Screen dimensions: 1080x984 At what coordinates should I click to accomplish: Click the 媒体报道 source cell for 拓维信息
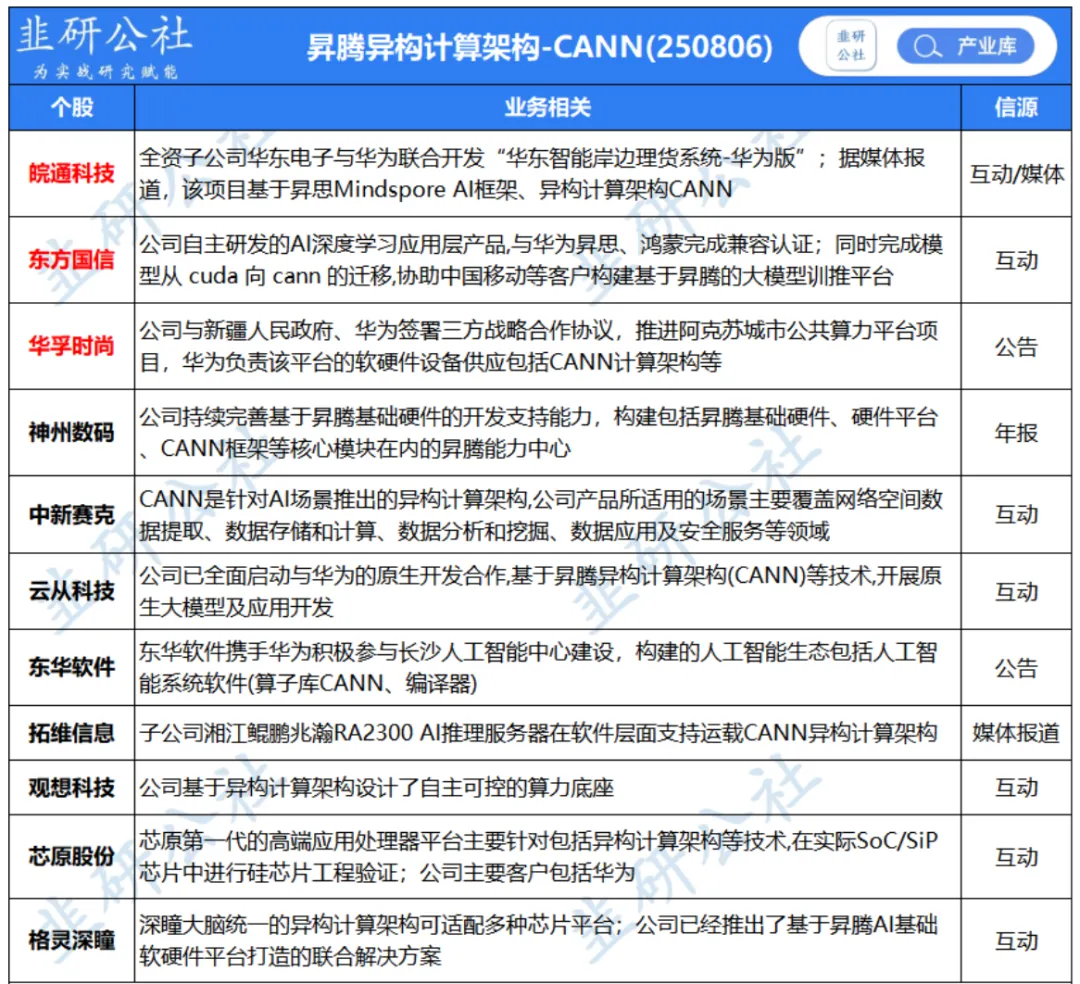[x=1016, y=733]
